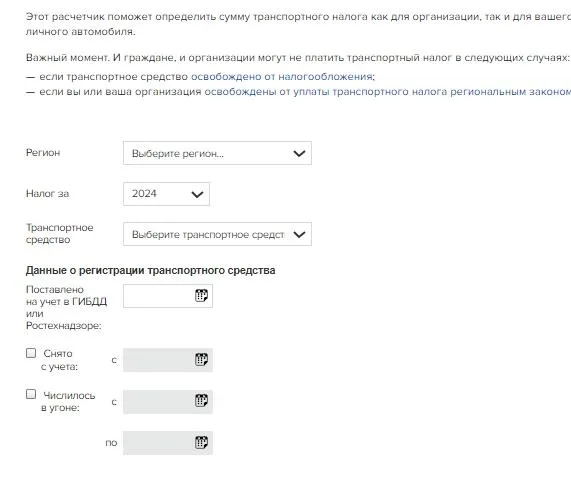Follow the link about exemption by региональным законом
Screen dimensions: 571x478
pos(387,92)
